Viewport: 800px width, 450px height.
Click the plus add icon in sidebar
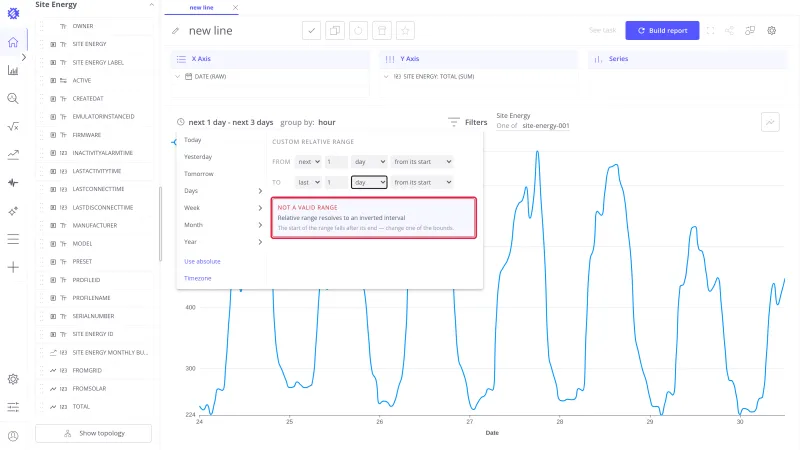(13, 267)
